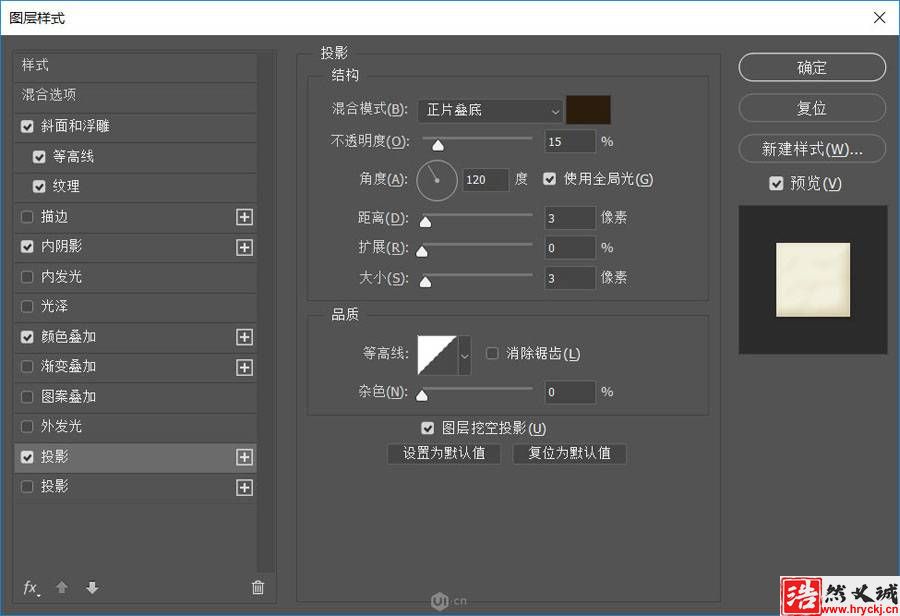Click 复位为默认值 button
The width and height of the screenshot is (900, 616).
(569, 454)
